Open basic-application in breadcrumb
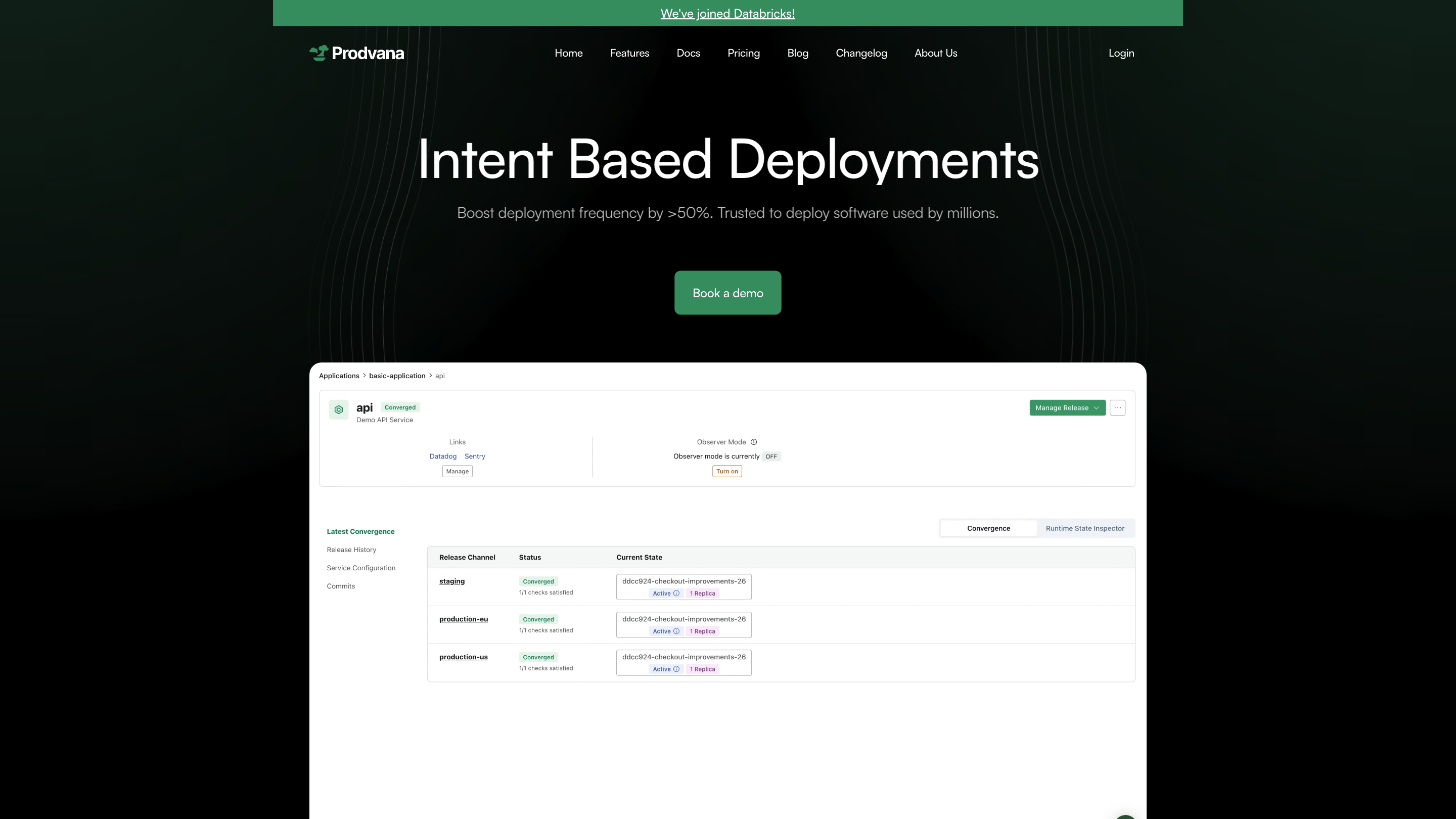The height and width of the screenshot is (819, 1456). [x=397, y=376]
